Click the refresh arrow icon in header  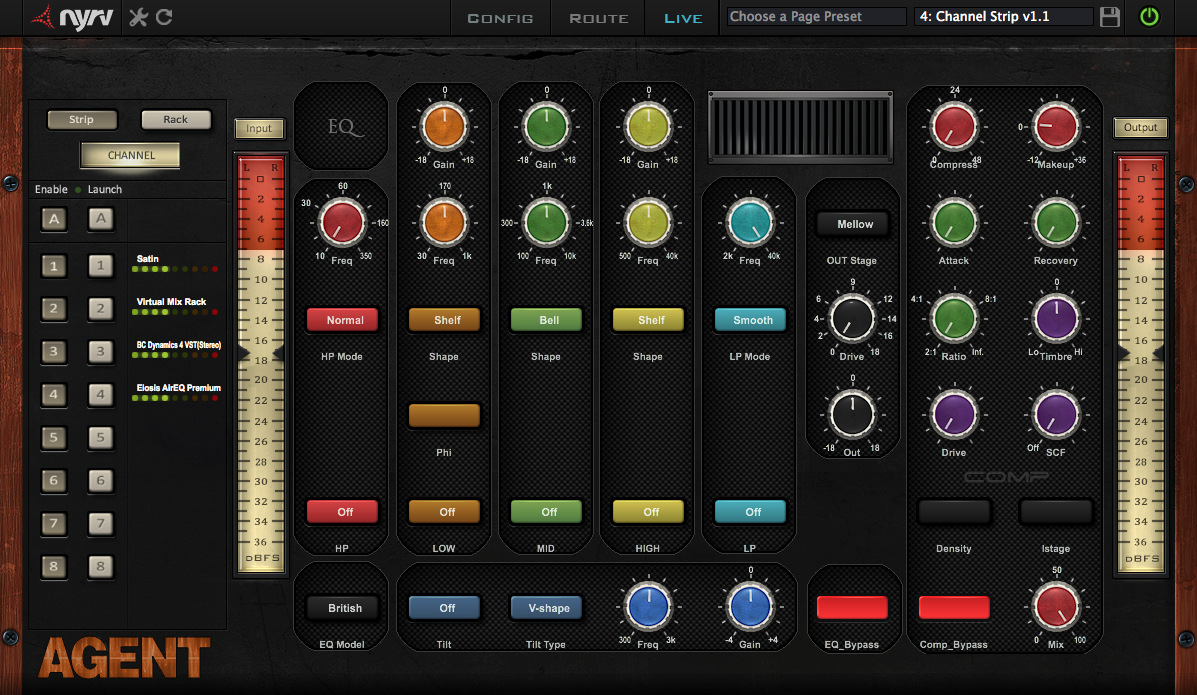164,17
